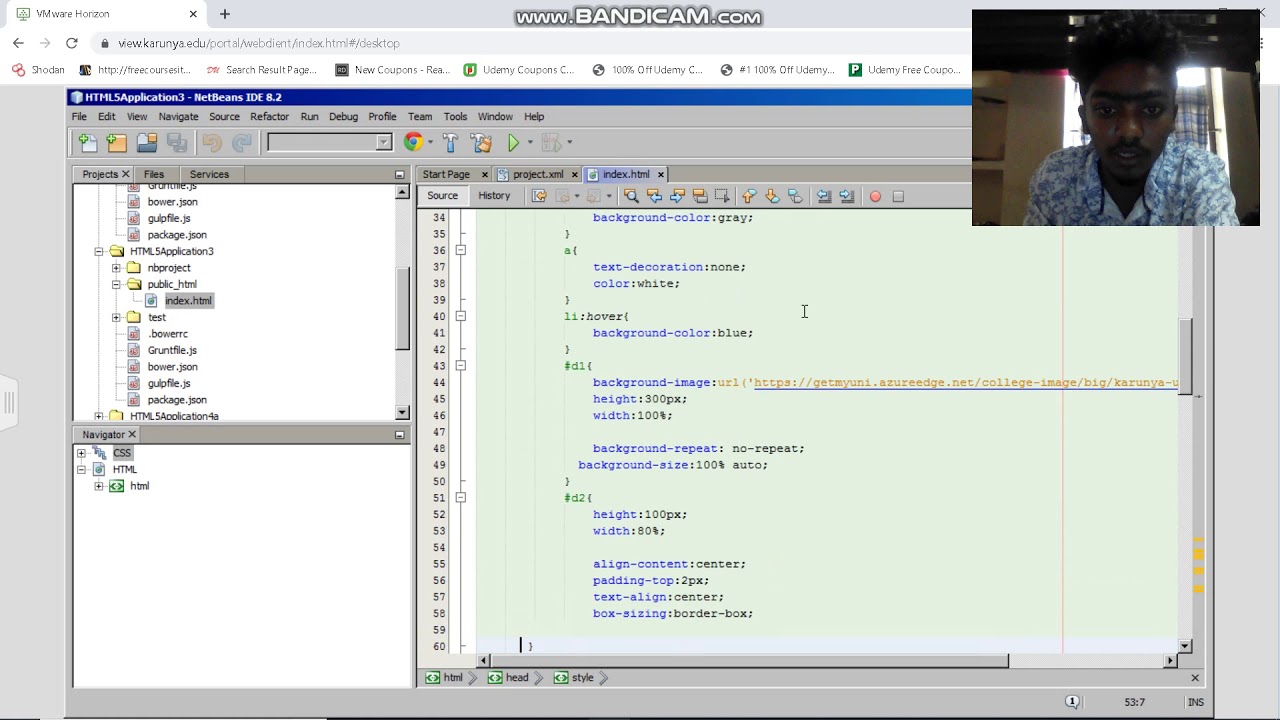Collapse the #d1 code fold
Viewport: 1280px width, 720px height.
pos(460,366)
